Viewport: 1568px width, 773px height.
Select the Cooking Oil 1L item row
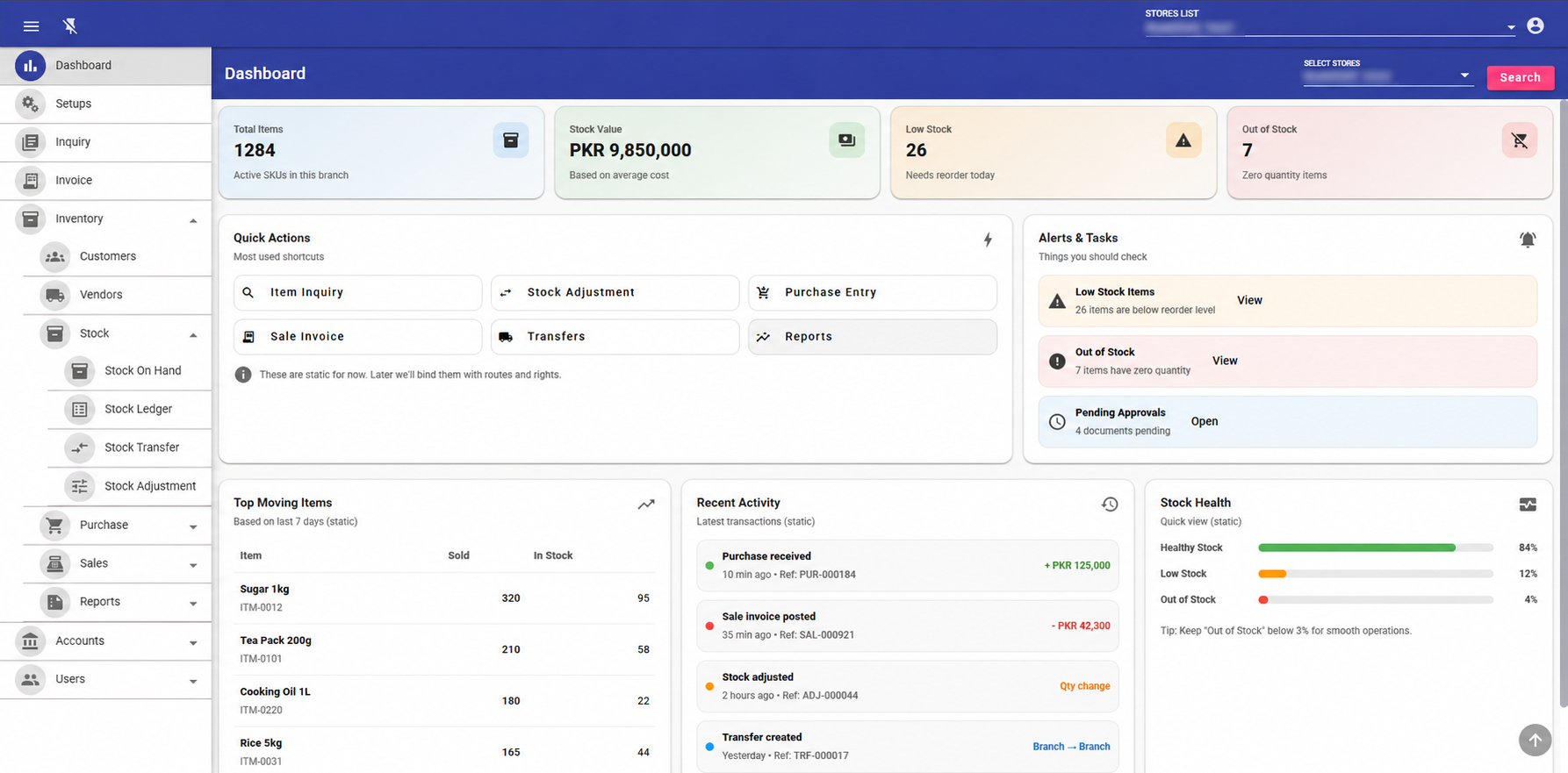click(x=444, y=701)
